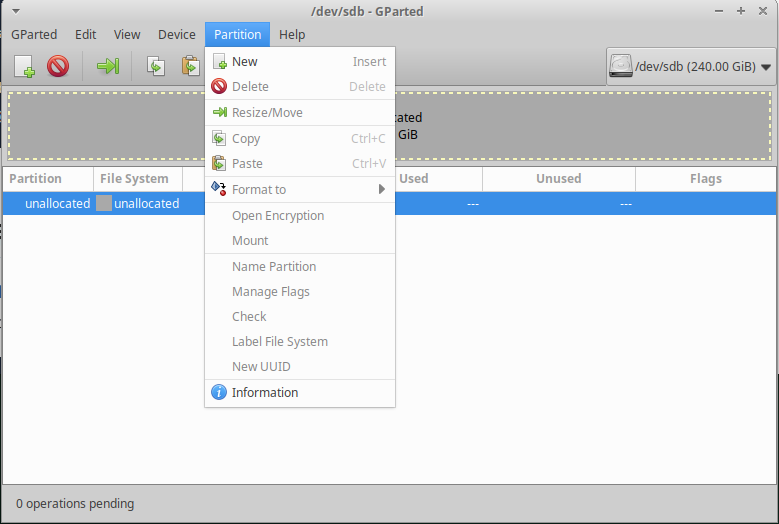This screenshot has height=524, width=779.
Task: Click the unallocated disk map graphic
Action: [x=390, y=126]
